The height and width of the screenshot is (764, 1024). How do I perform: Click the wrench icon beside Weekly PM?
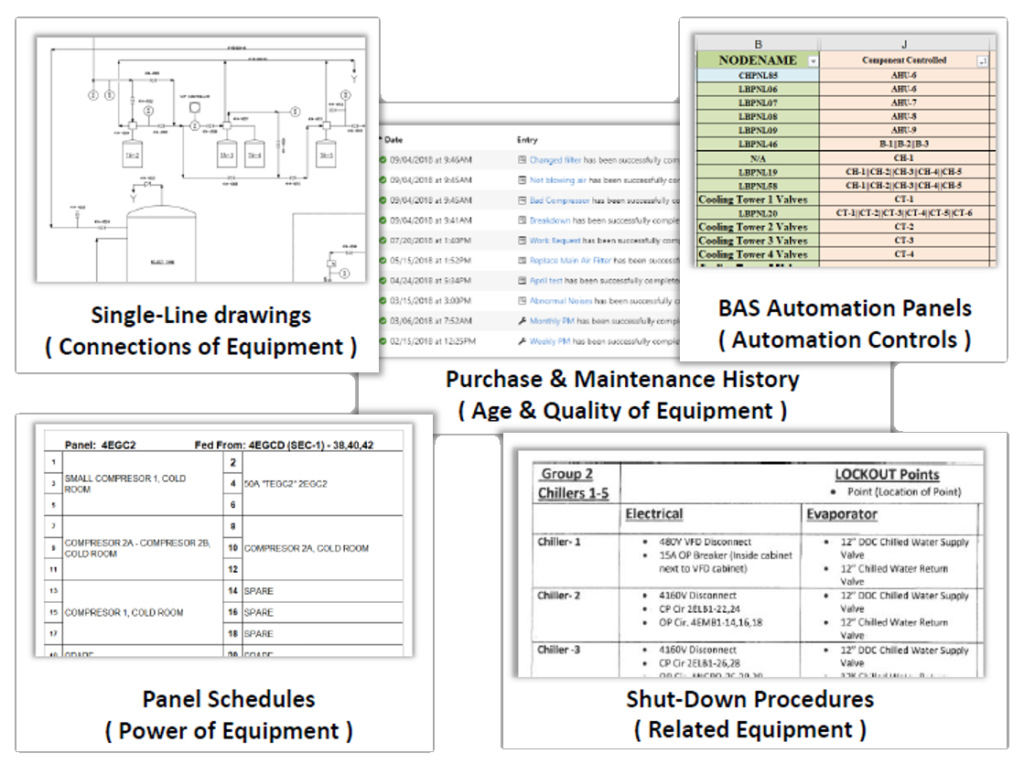pos(522,342)
